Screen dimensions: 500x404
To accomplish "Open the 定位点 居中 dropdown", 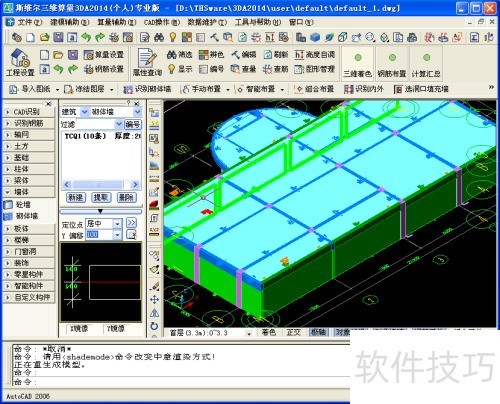I will coord(117,224).
